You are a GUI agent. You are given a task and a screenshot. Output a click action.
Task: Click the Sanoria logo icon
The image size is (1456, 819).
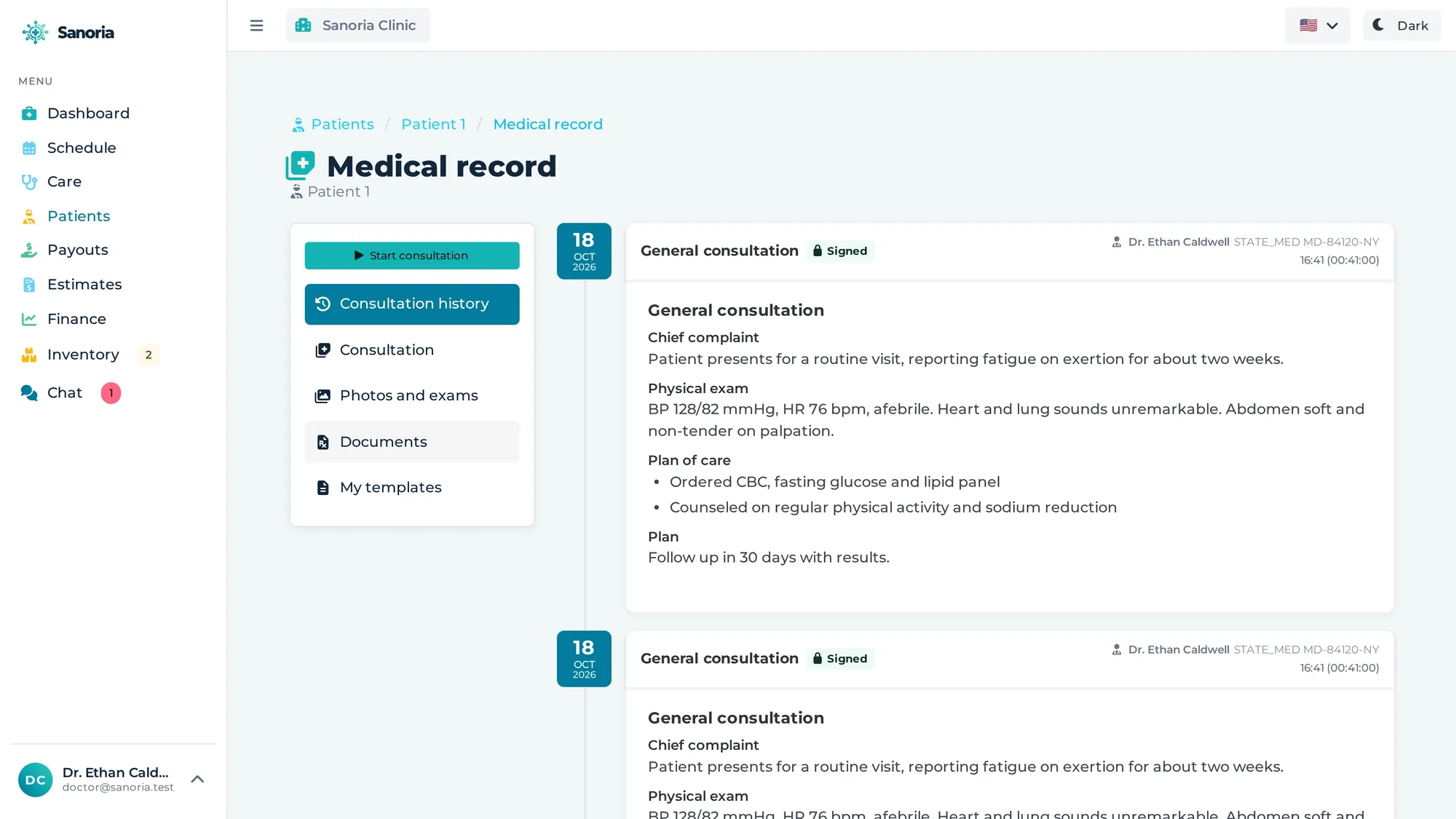coord(35,32)
